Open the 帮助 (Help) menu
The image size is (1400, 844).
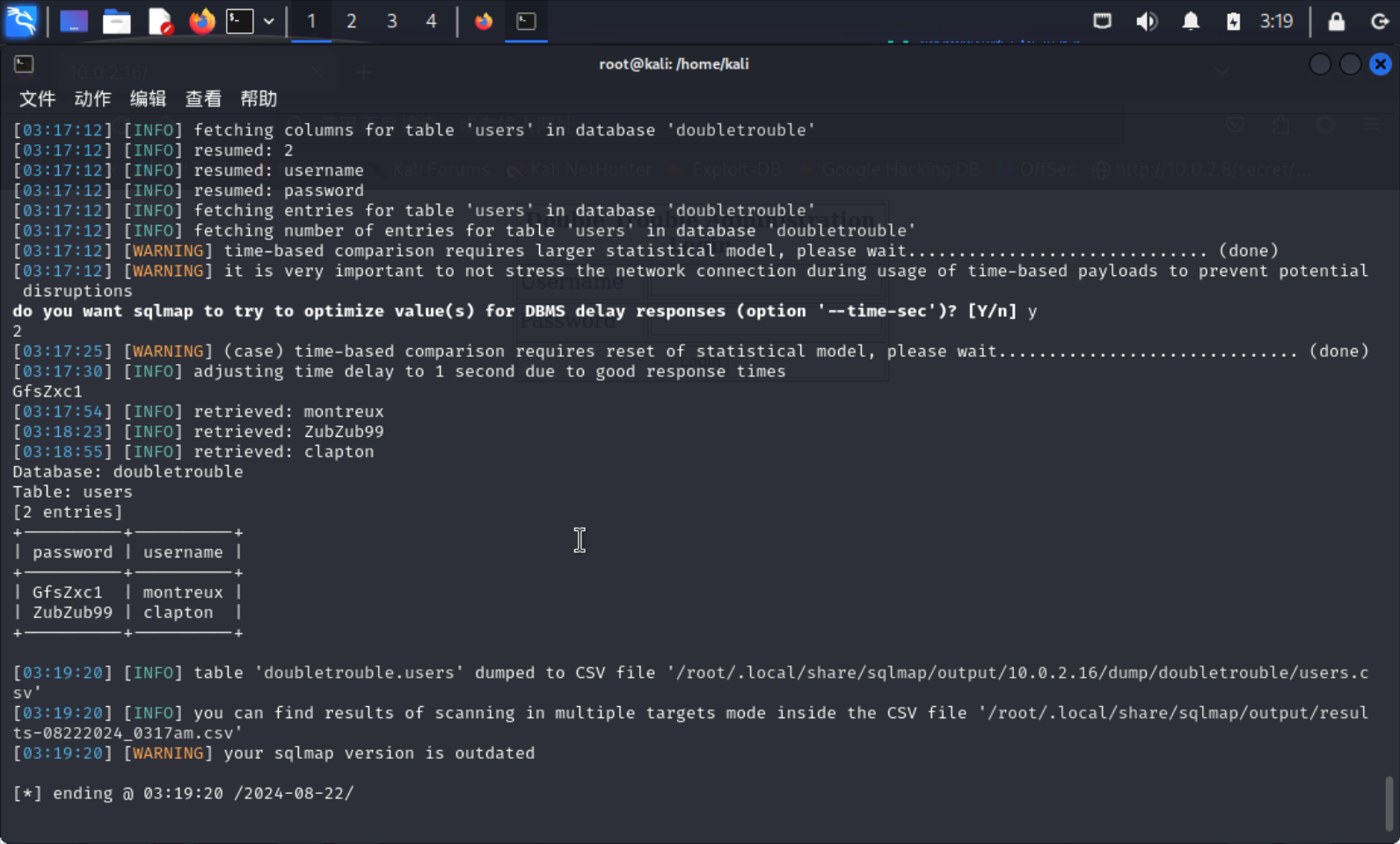coord(259,98)
